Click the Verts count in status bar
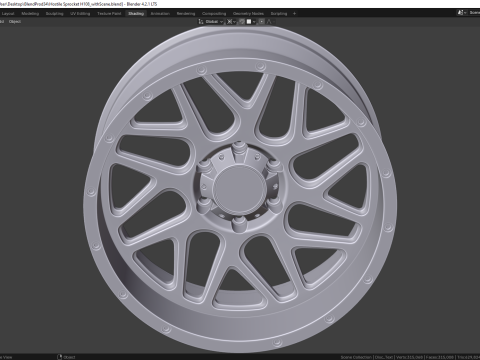480x360 pixels. (410, 357)
